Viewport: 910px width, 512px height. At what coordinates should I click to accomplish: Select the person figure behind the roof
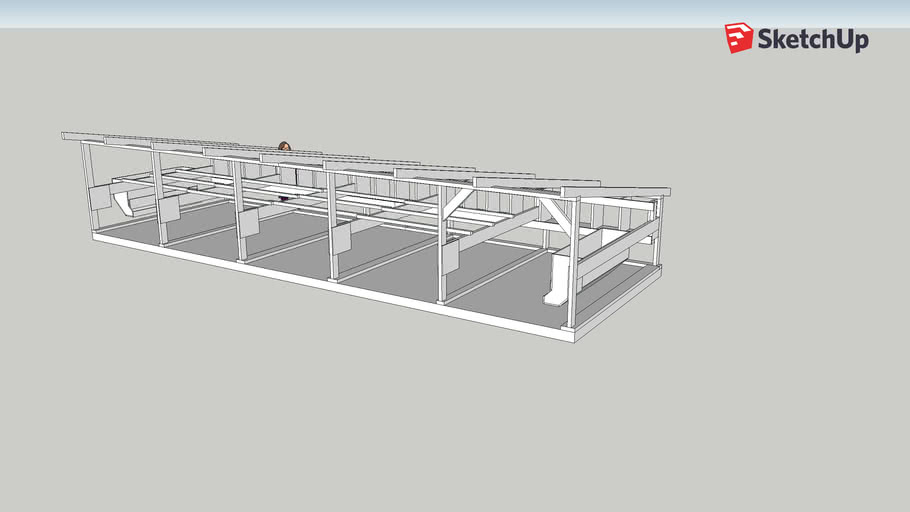[x=284, y=147]
